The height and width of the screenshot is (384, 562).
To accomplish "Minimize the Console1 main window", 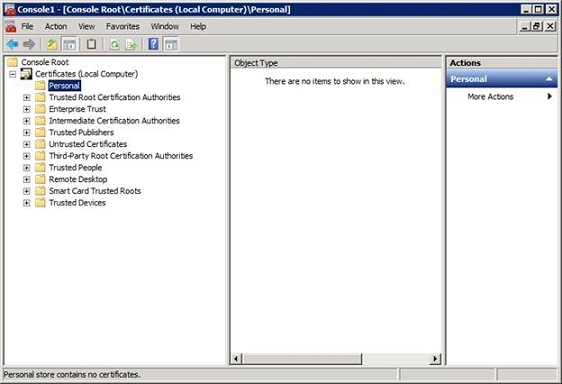I will click(526, 9).
